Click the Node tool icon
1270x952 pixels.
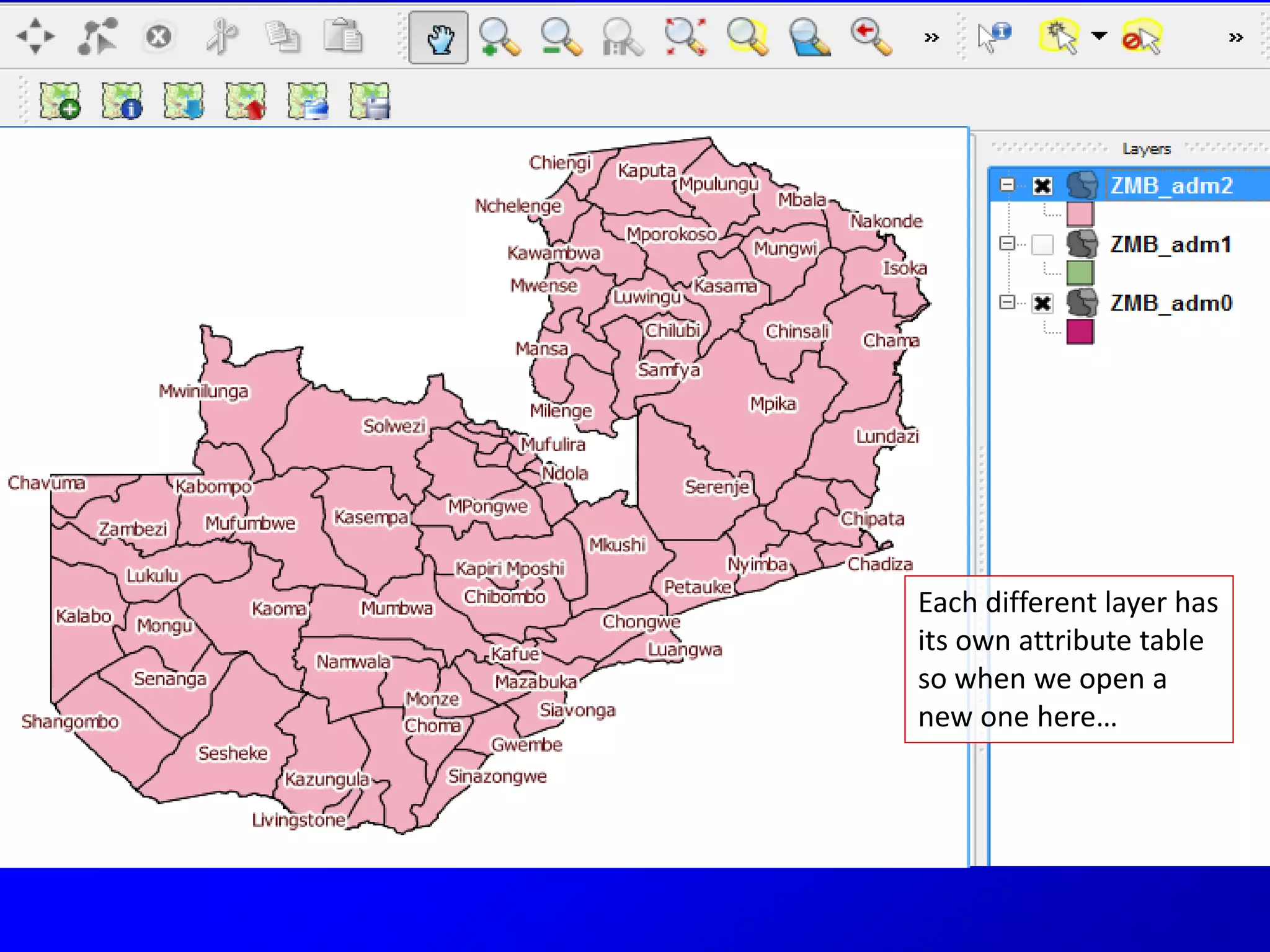[97, 37]
